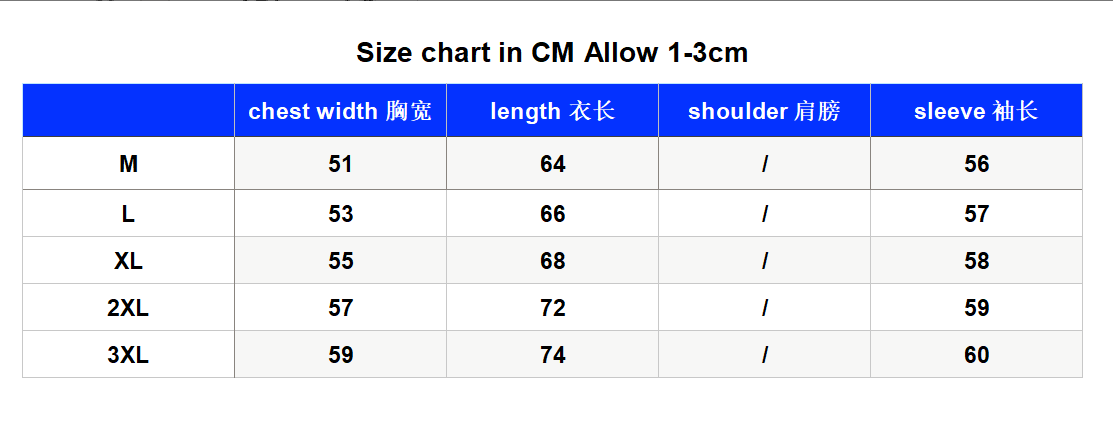Click the Size chart in CM title
Image resolution: width=1113 pixels, height=425 pixels.
point(552,53)
